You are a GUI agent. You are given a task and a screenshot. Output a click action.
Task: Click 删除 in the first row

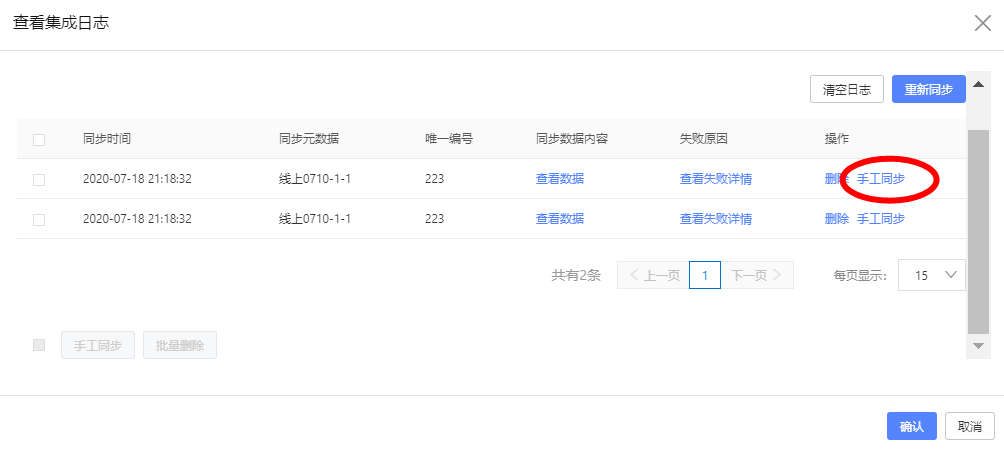click(x=836, y=179)
